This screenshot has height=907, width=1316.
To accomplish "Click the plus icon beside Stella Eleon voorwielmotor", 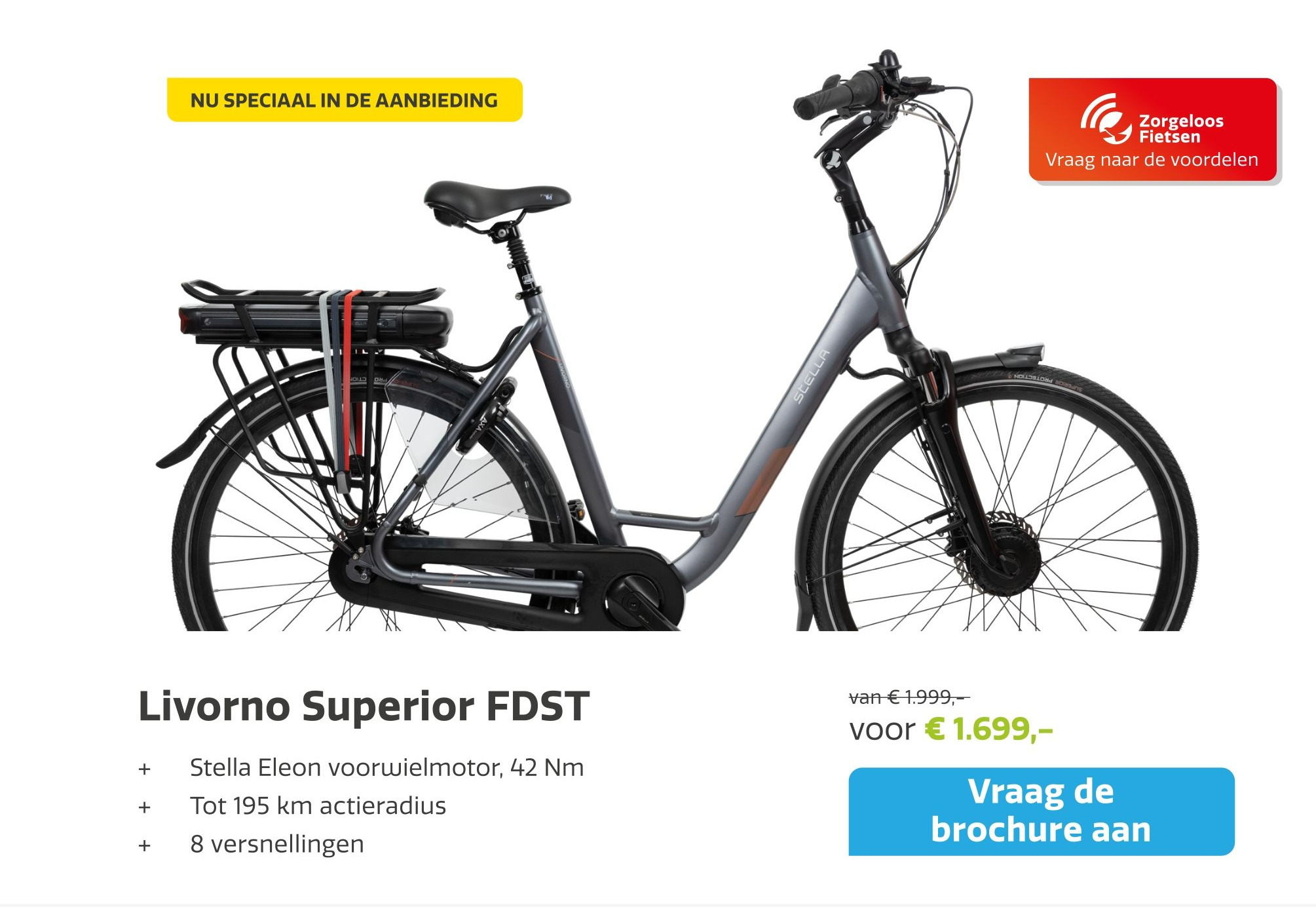I will pyautogui.click(x=145, y=769).
